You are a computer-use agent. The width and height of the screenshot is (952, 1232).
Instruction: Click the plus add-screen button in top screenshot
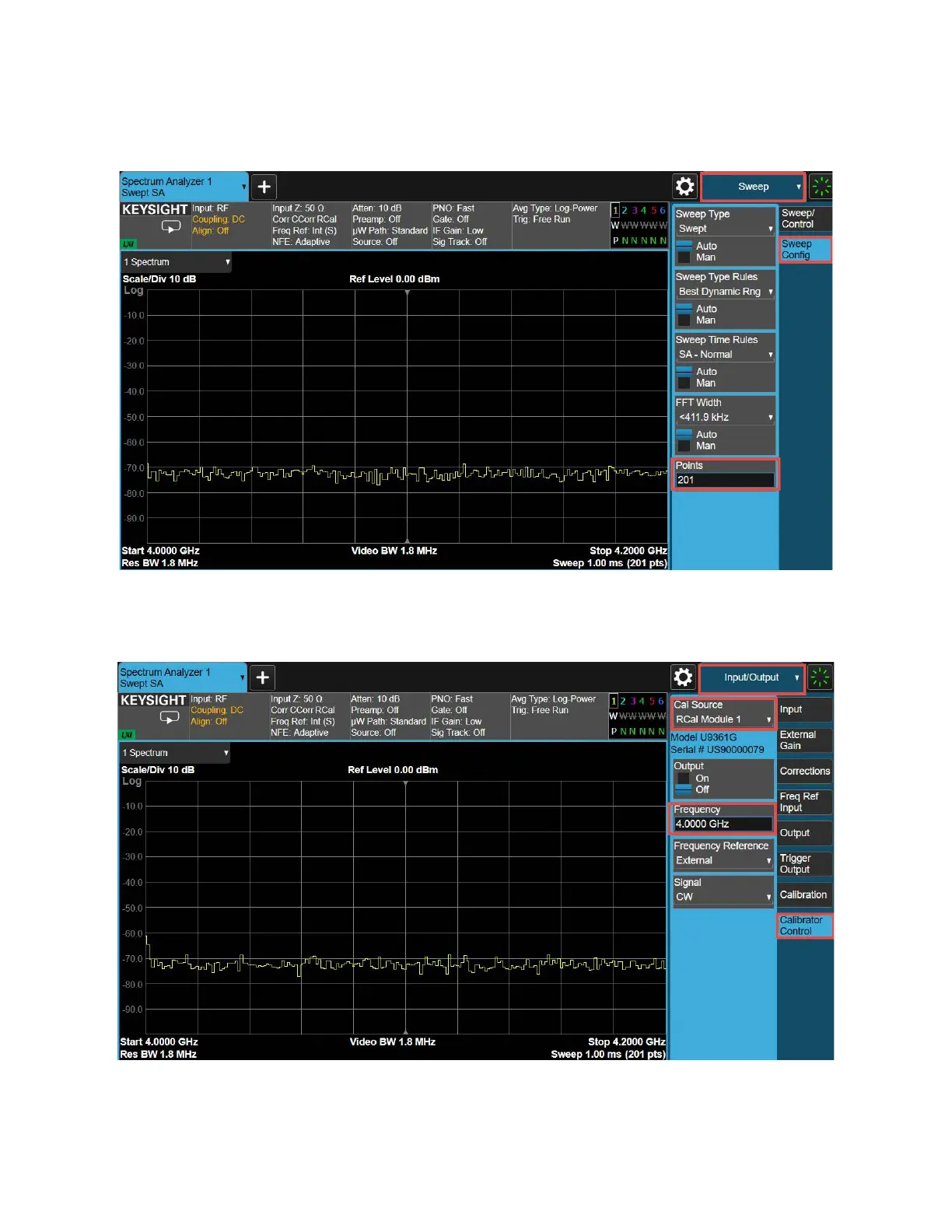point(264,187)
